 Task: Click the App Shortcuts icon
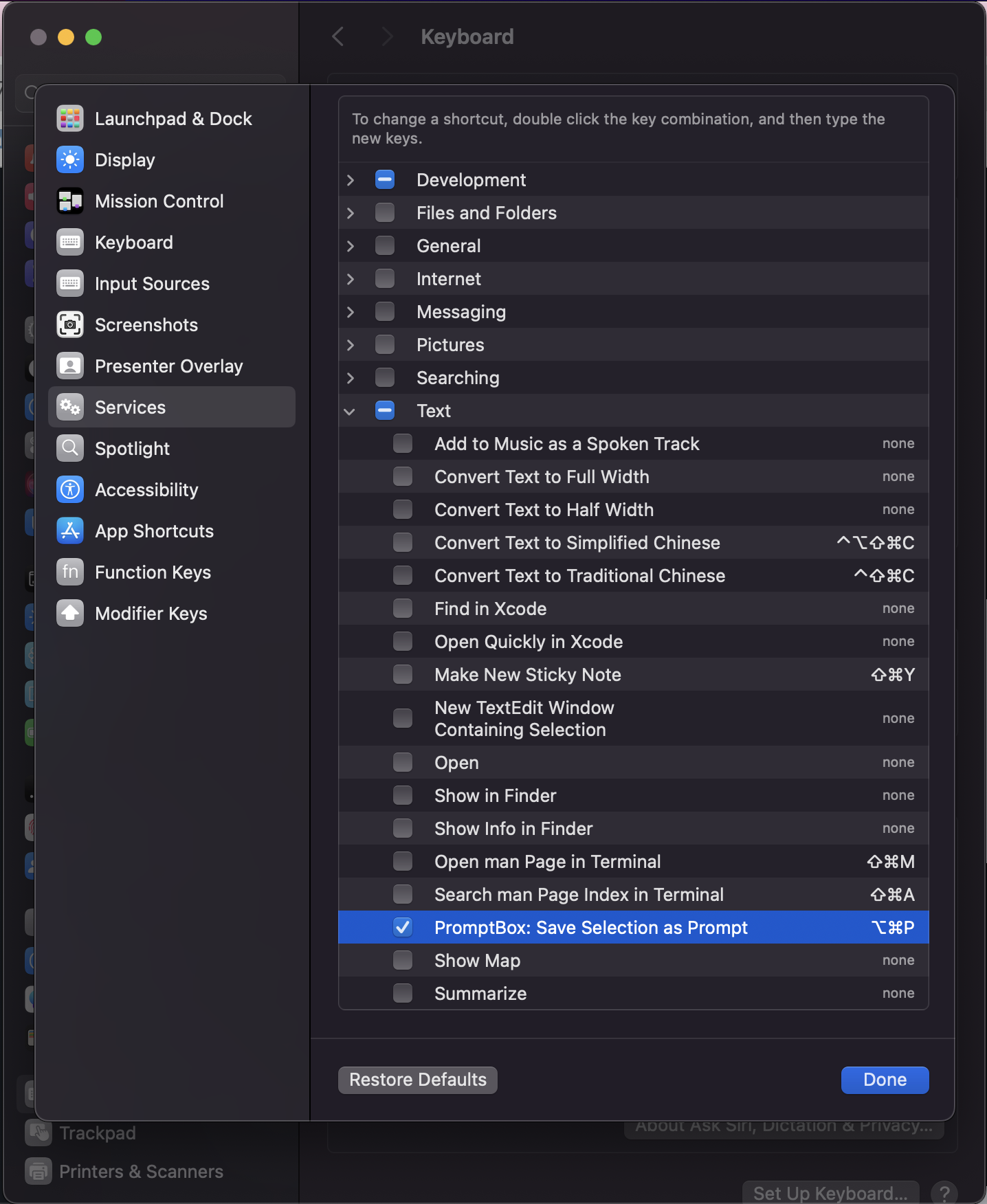[70, 531]
